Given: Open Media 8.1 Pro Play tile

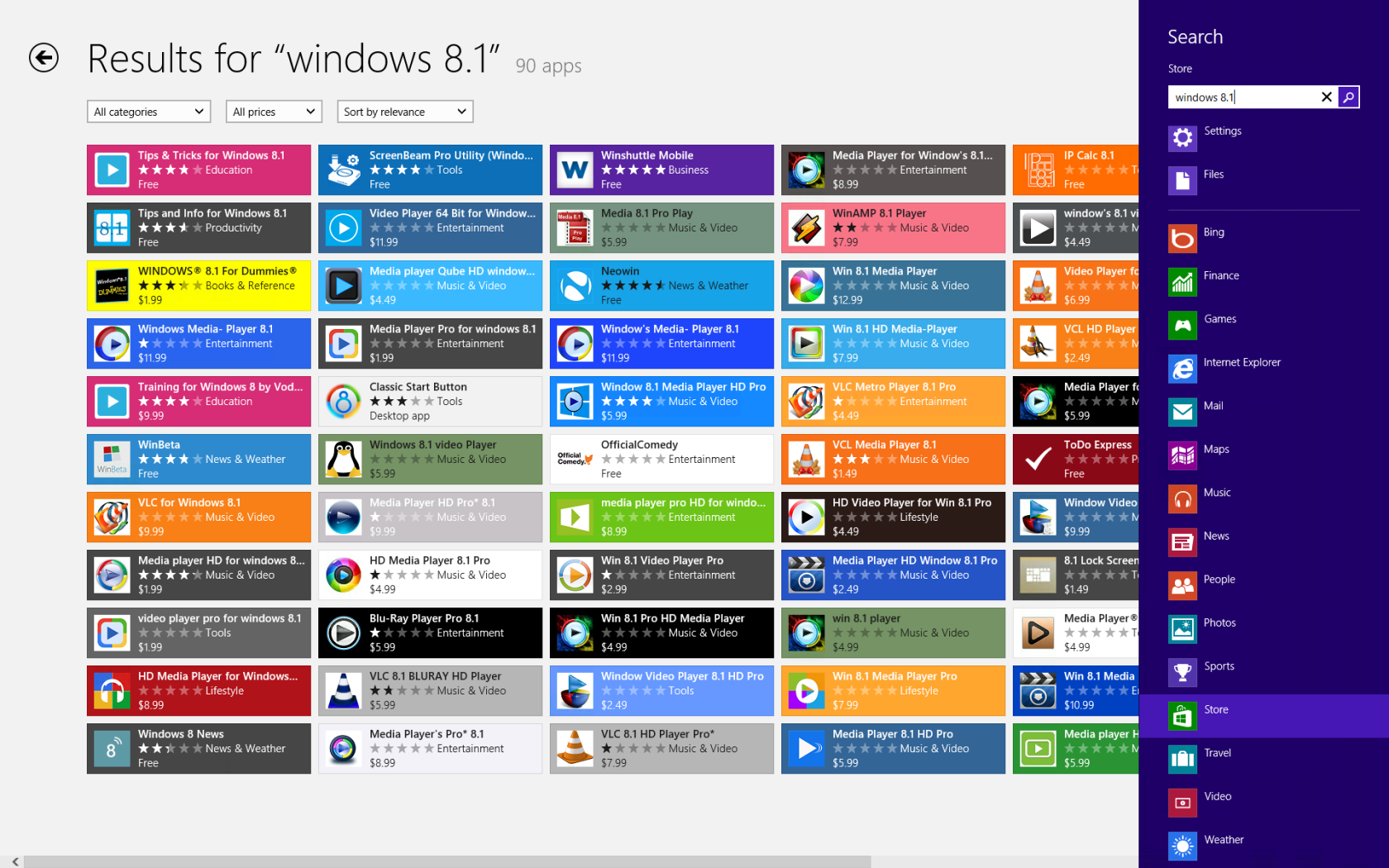Looking at the screenshot, I should (x=661, y=227).
